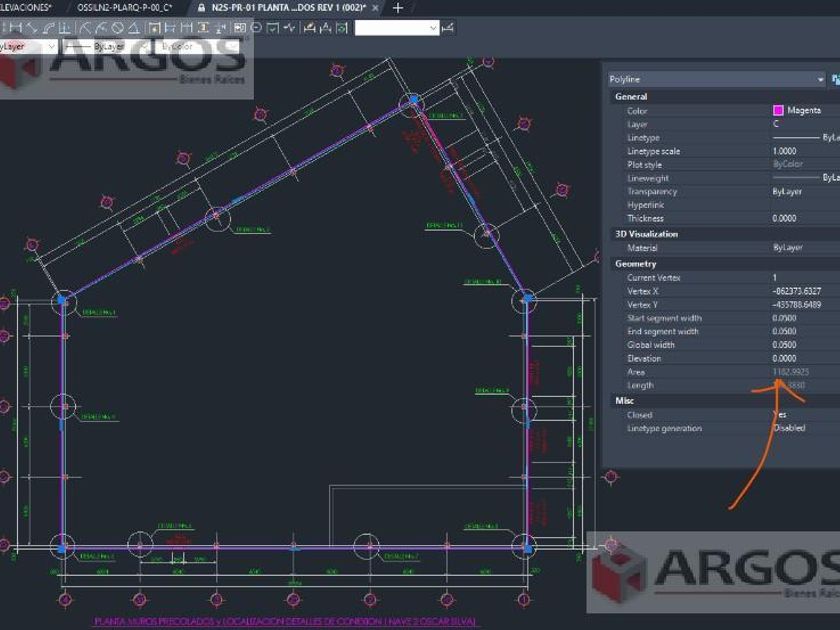Add a new drawing tab with plus

click(x=397, y=7)
